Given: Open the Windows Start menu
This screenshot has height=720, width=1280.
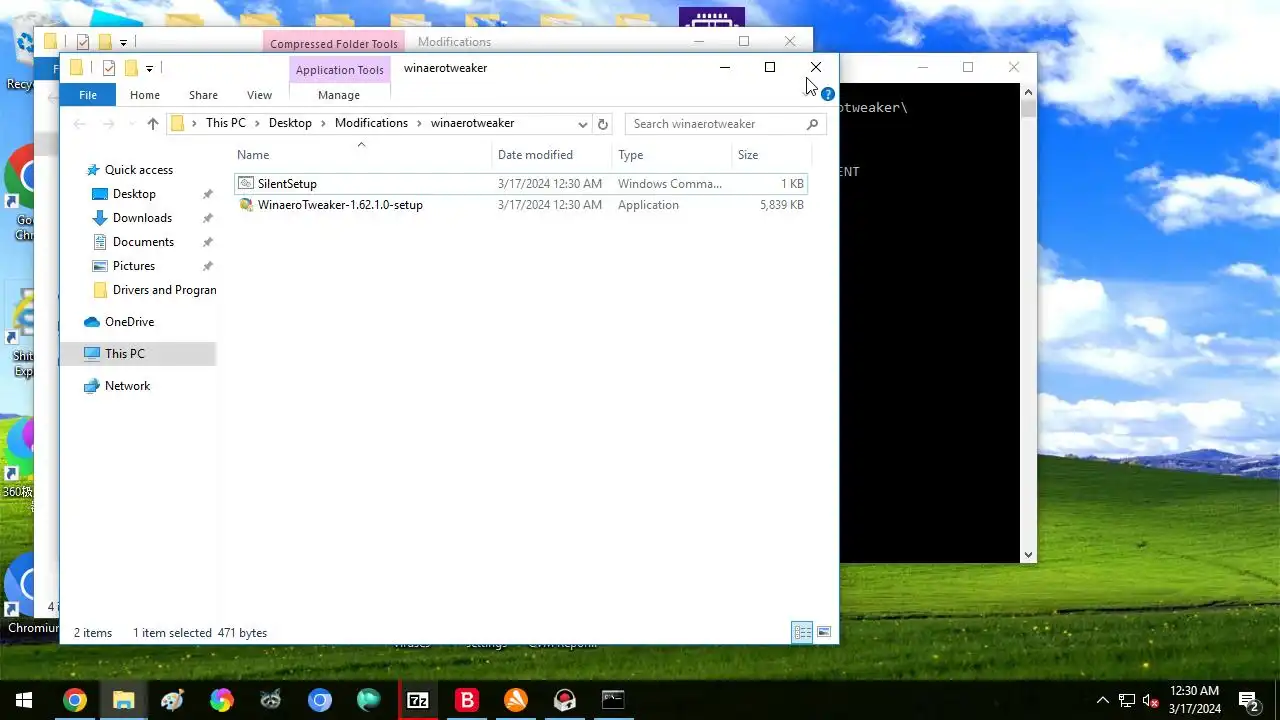Looking at the screenshot, I should (24, 700).
